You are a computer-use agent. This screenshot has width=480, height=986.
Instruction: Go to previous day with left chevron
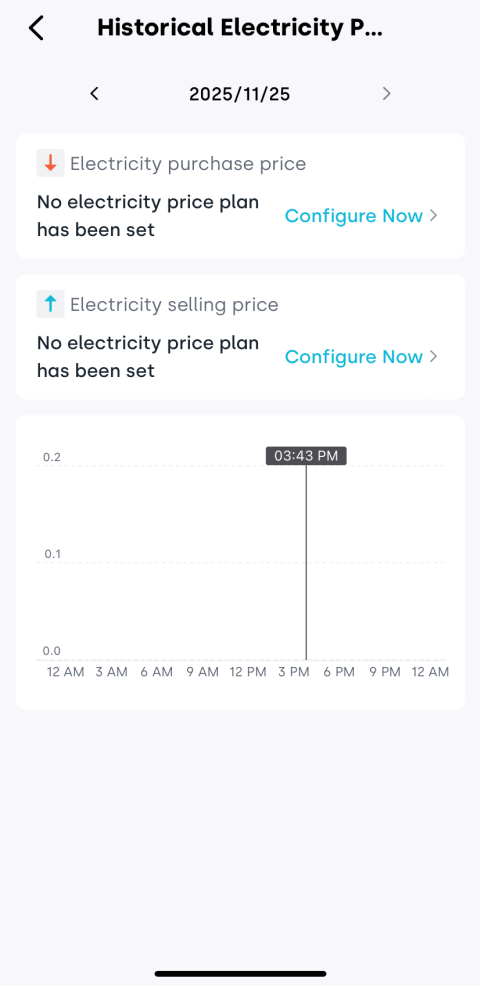[x=94, y=94]
